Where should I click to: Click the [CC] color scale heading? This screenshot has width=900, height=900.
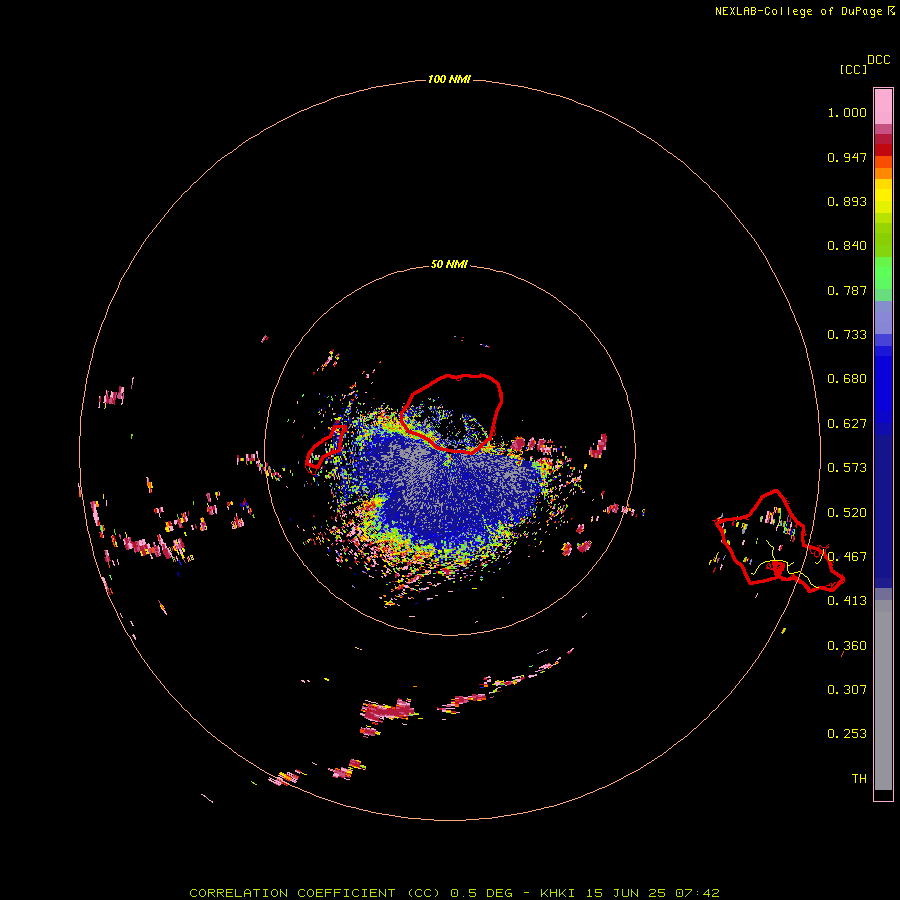(853, 69)
